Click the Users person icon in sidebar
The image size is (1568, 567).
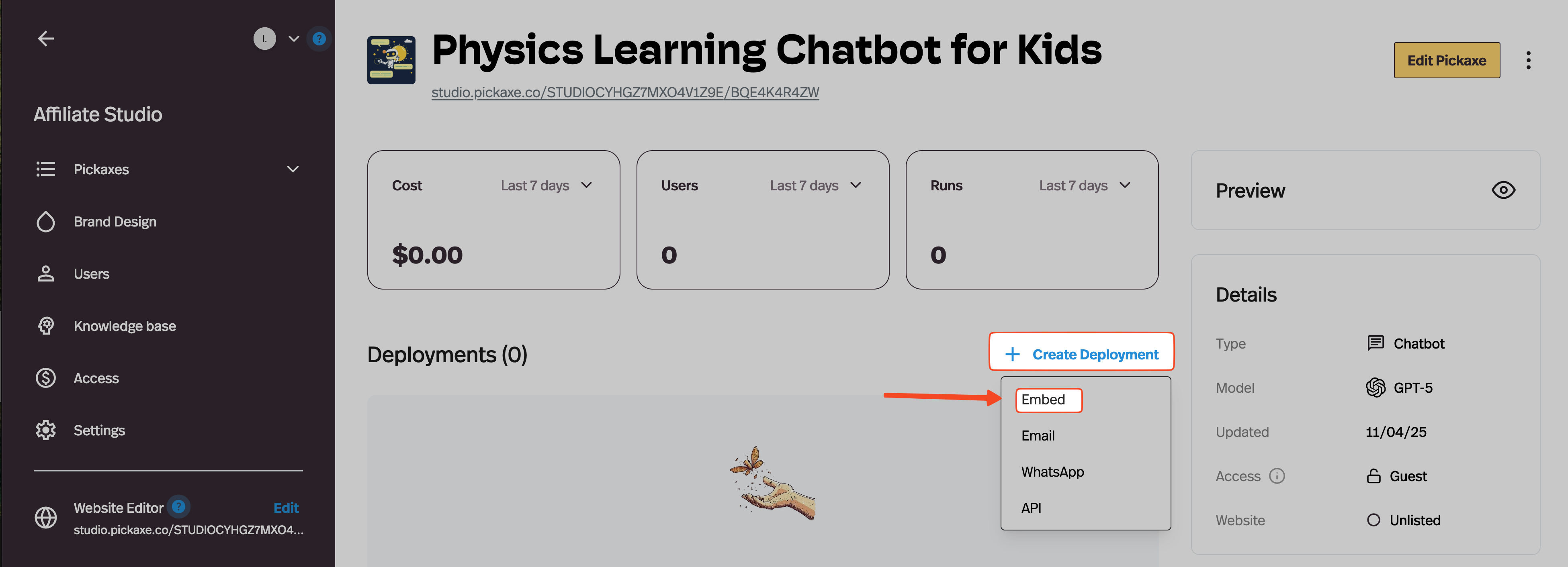click(46, 274)
